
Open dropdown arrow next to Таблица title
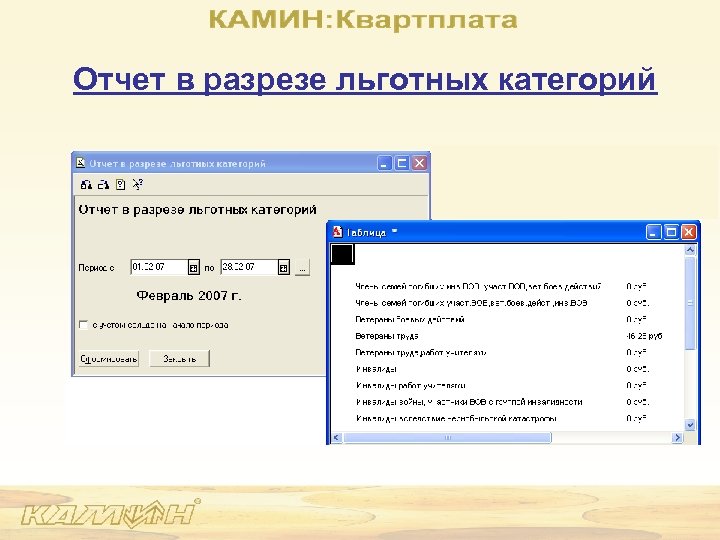[394, 231]
